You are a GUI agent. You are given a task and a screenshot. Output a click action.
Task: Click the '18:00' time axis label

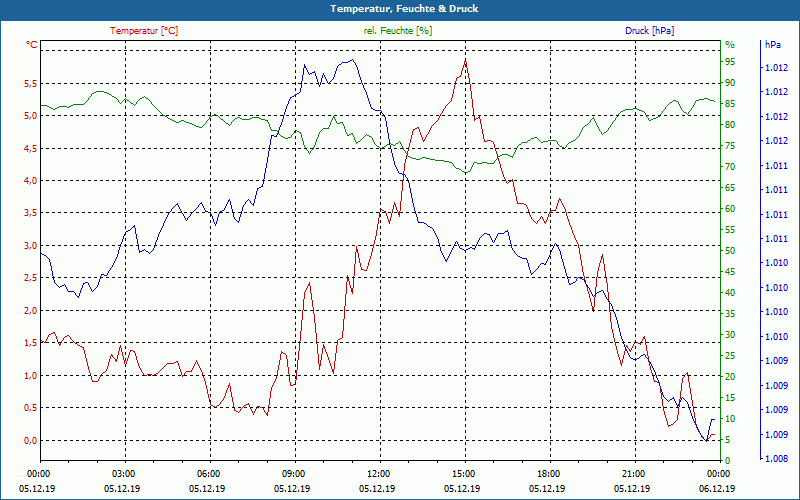549,474
